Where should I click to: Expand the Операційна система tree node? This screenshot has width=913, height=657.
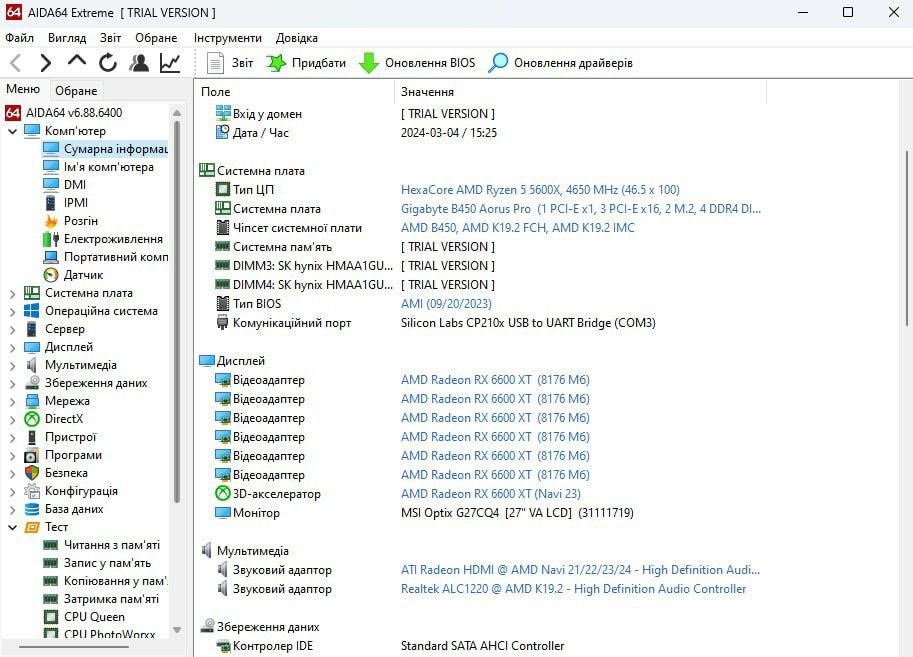tap(12, 312)
